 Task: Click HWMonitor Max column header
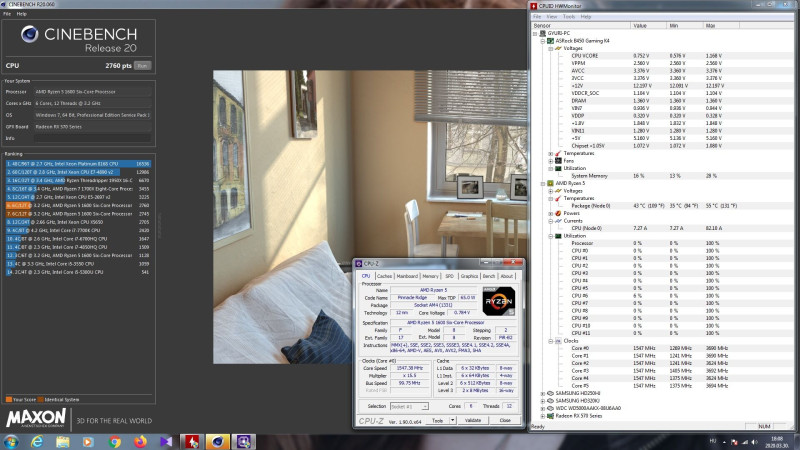720,26
